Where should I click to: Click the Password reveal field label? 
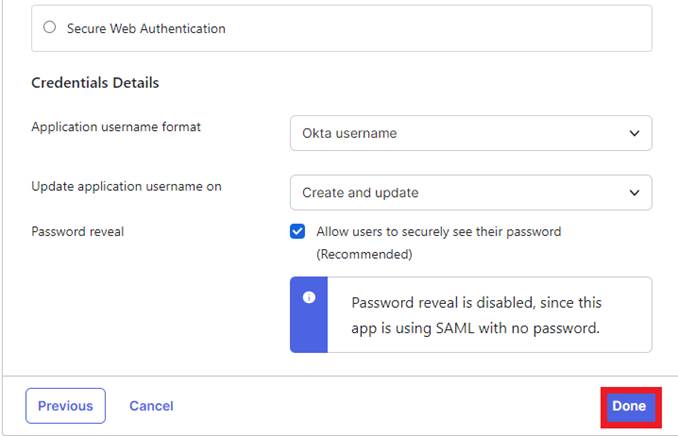[x=77, y=231]
